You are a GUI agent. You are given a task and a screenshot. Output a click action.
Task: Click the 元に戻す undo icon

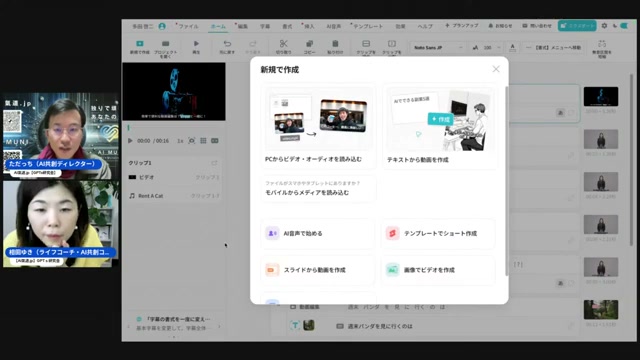click(x=227, y=44)
